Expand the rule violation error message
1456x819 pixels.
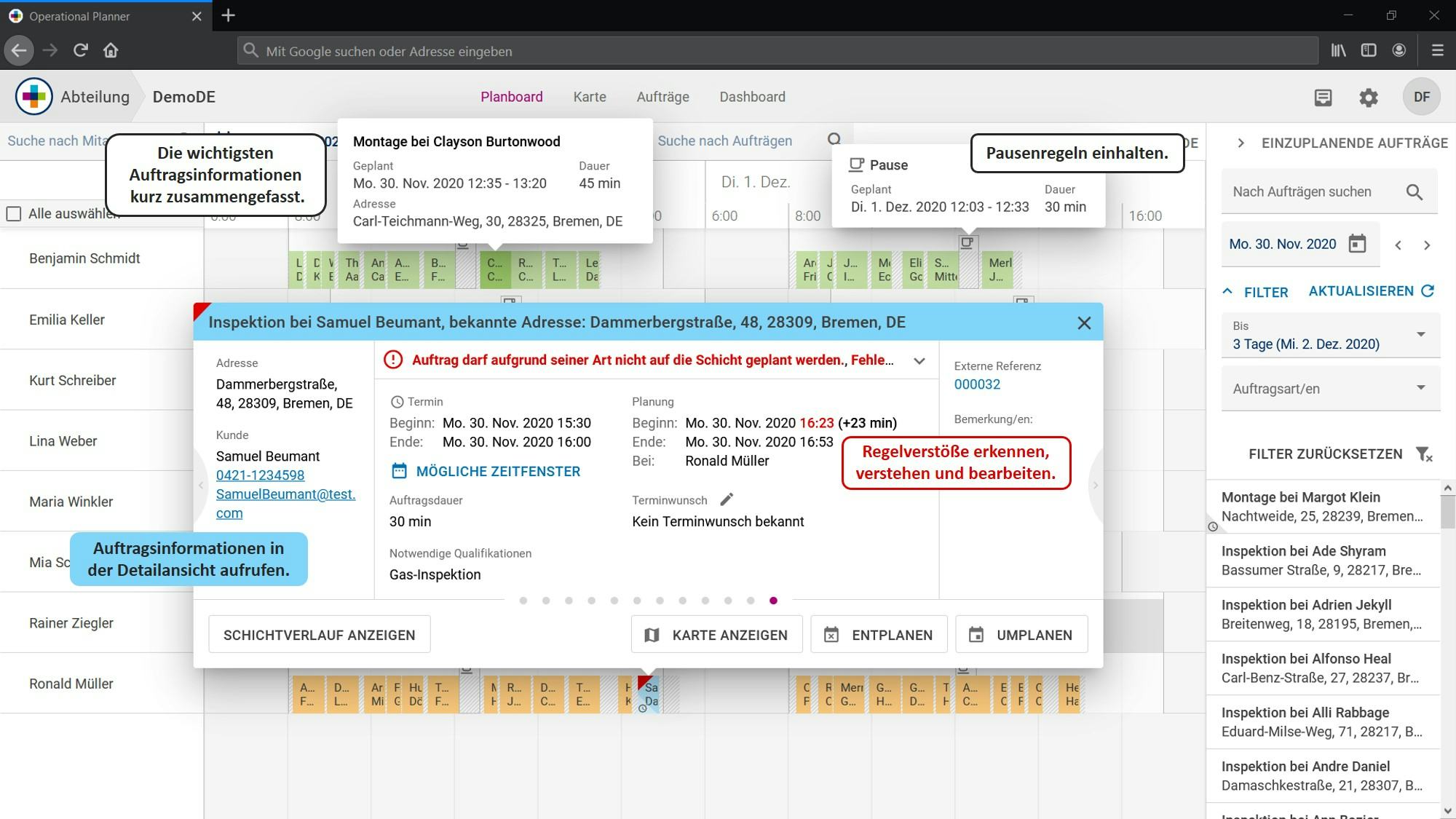[919, 360]
